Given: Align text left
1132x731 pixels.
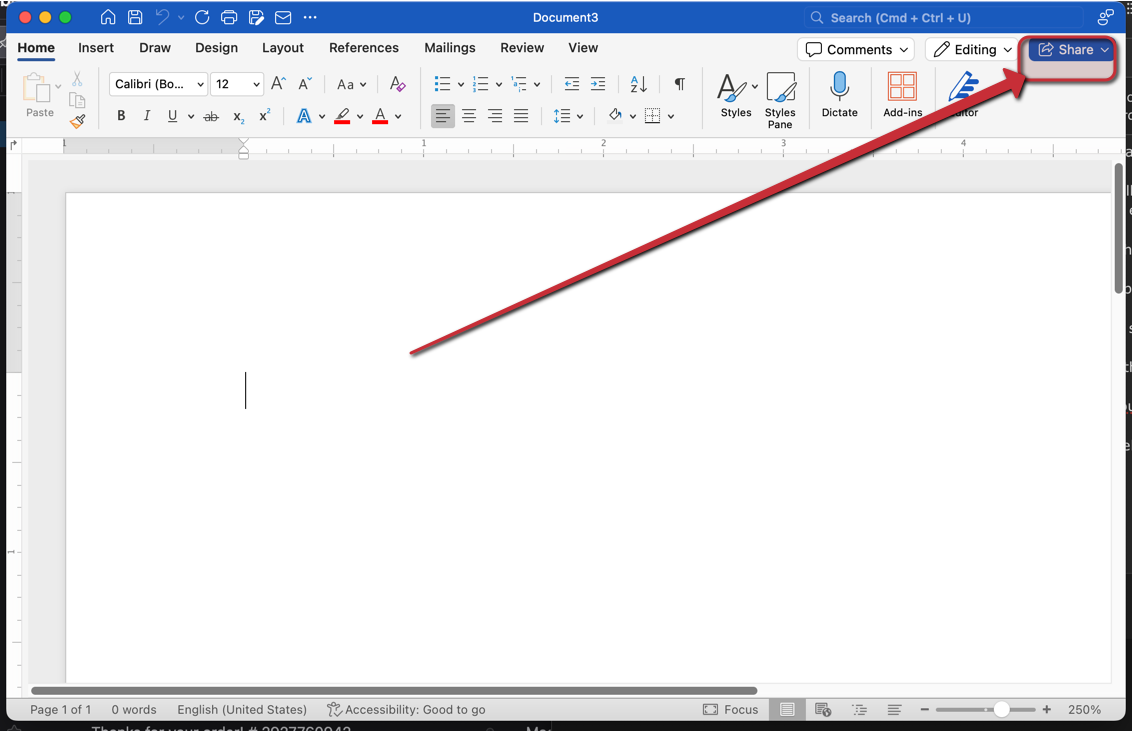Looking at the screenshot, I should [x=443, y=115].
